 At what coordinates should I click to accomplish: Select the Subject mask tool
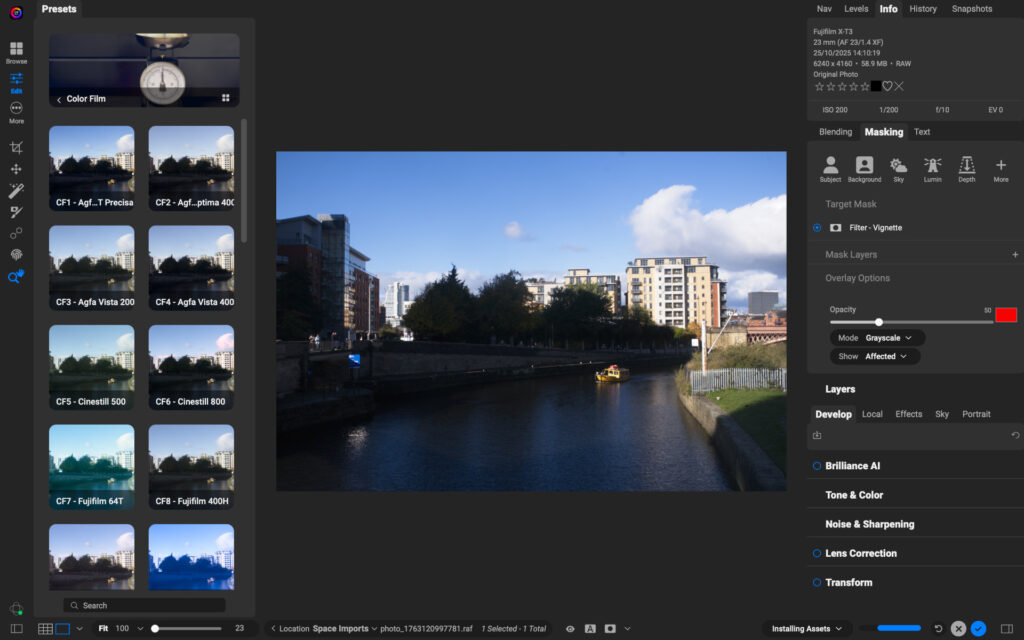(830, 168)
